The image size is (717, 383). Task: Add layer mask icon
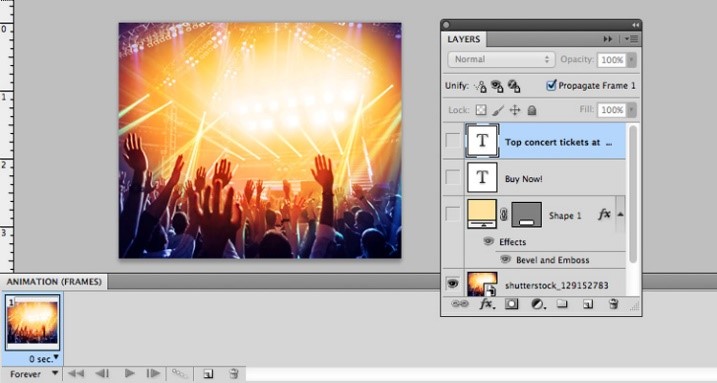pos(512,304)
